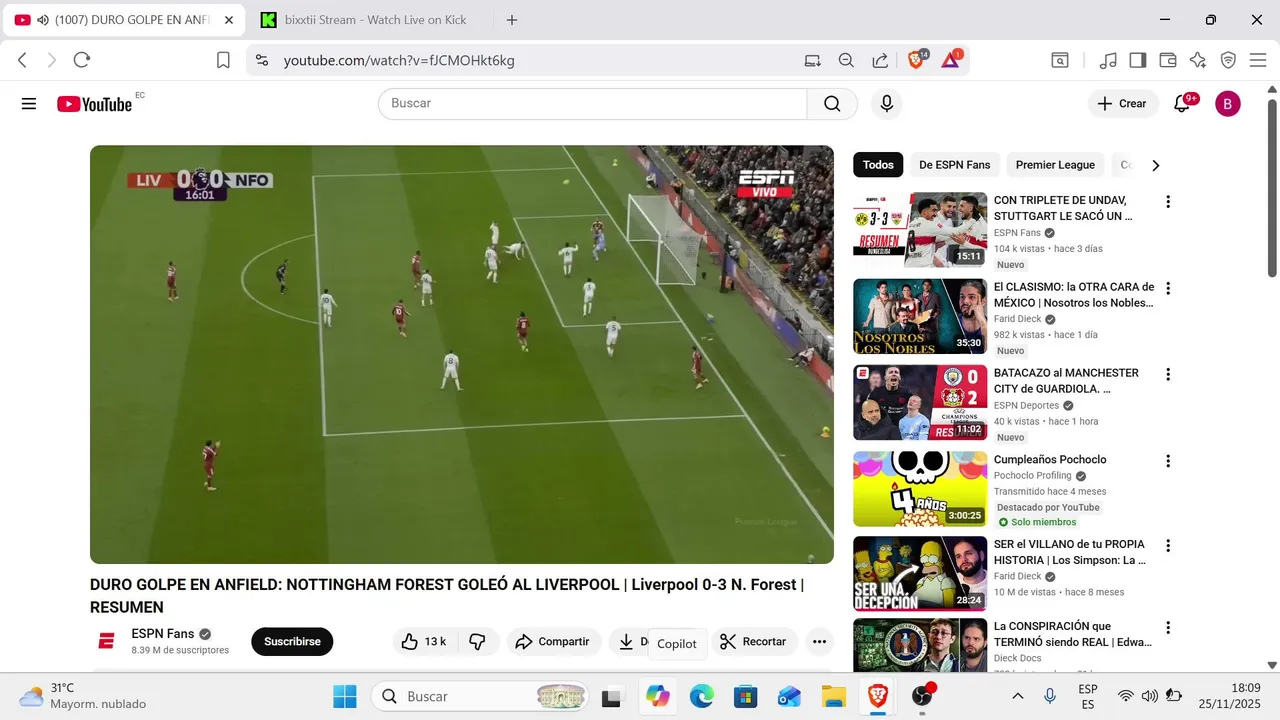Open the Windows Start menu

(x=344, y=696)
